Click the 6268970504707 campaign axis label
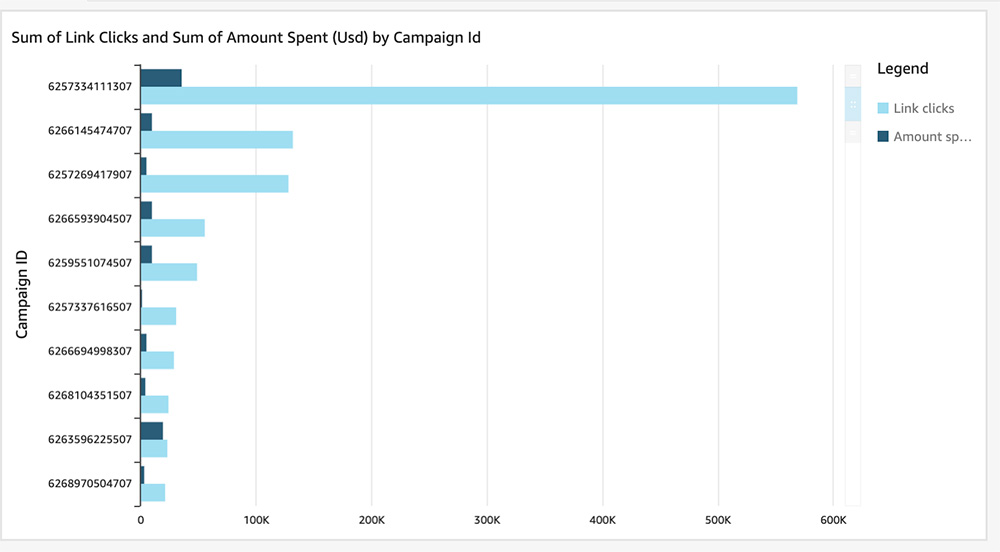1000x552 pixels. (89, 483)
